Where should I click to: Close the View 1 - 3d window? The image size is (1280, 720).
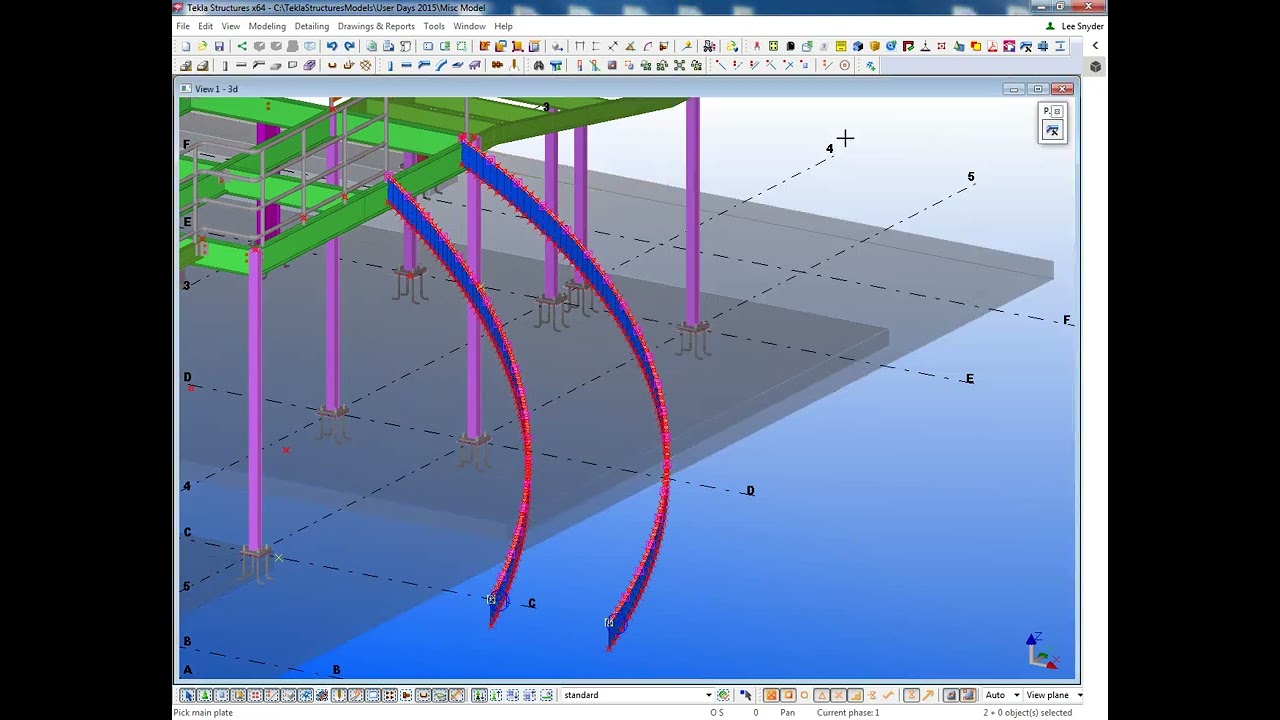pyautogui.click(x=1062, y=89)
